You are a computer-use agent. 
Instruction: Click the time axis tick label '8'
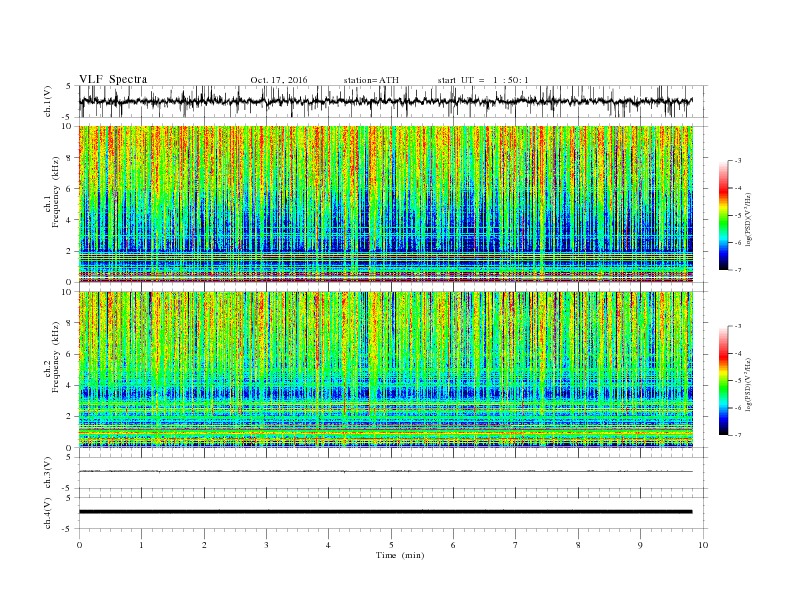(x=578, y=545)
